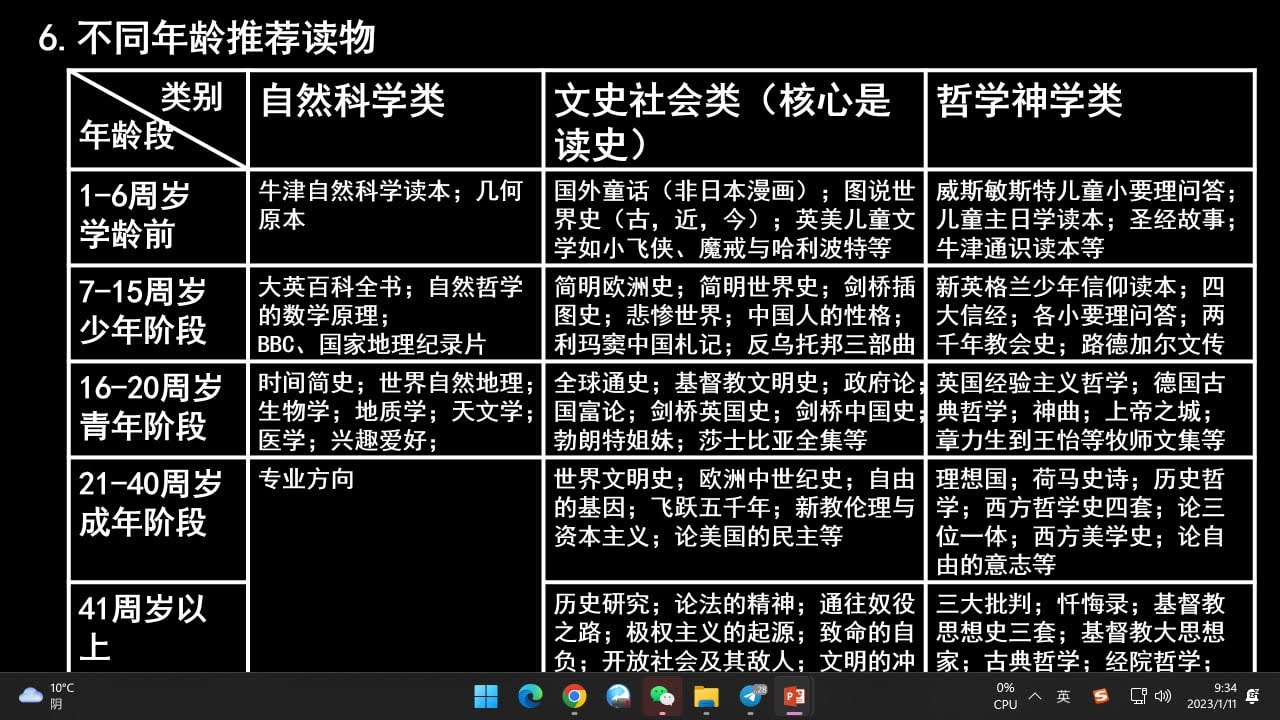Screen dimensions: 1280x720
Task: Click the row header 1-6周岁 学龄前
Action: point(158,217)
